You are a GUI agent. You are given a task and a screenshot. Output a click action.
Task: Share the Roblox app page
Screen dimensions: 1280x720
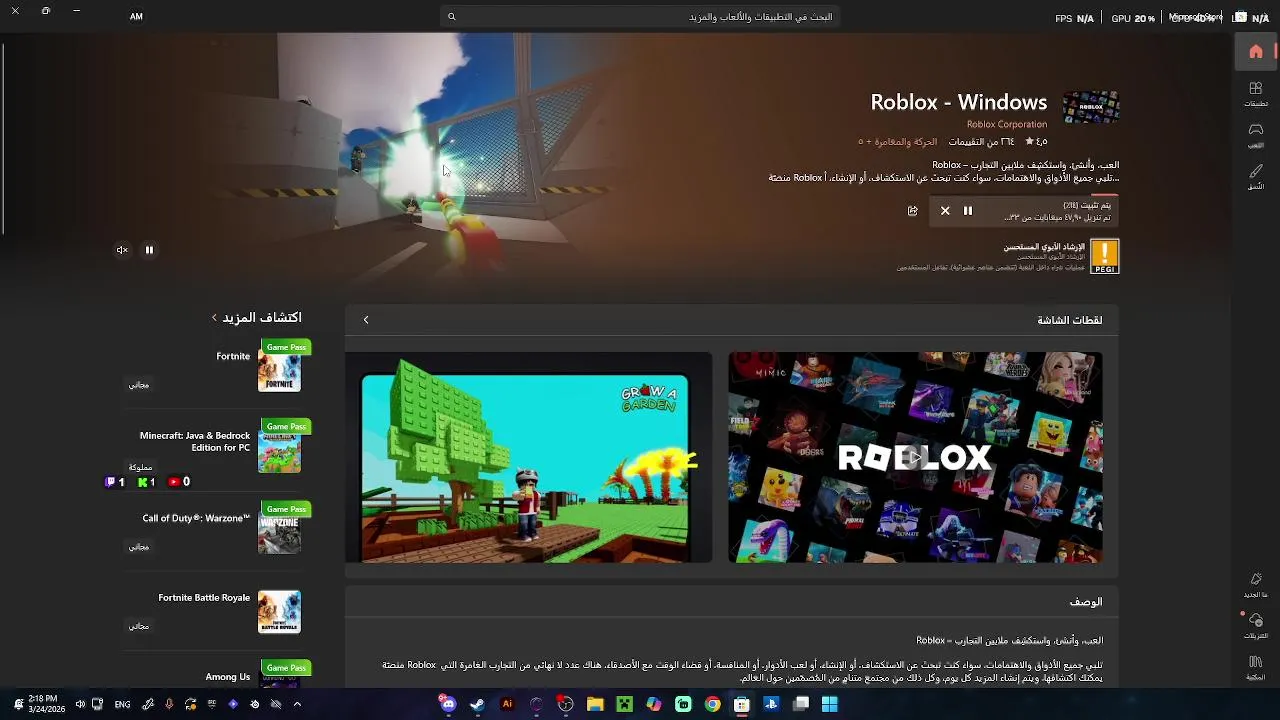(x=912, y=211)
